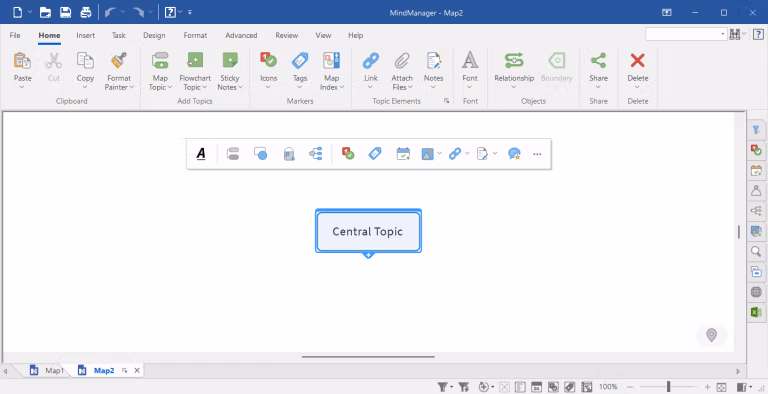Open the resources person pane in sidebar

[x=756, y=190]
